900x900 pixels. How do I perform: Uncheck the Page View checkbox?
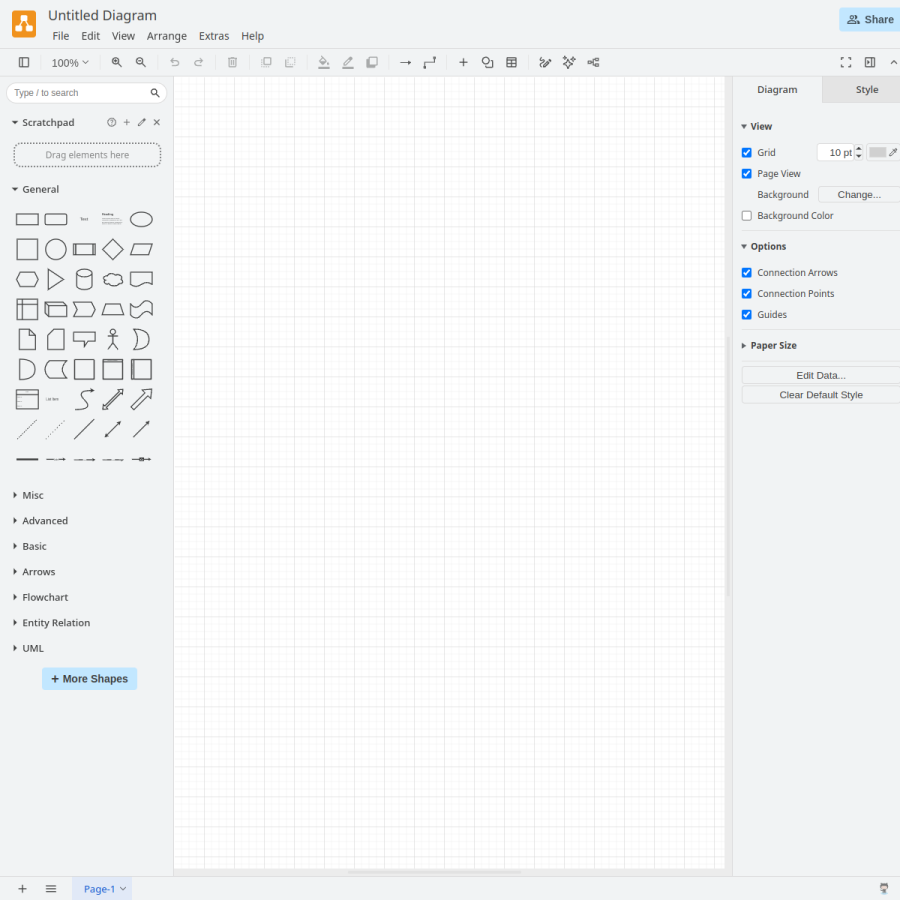(747, 174)
